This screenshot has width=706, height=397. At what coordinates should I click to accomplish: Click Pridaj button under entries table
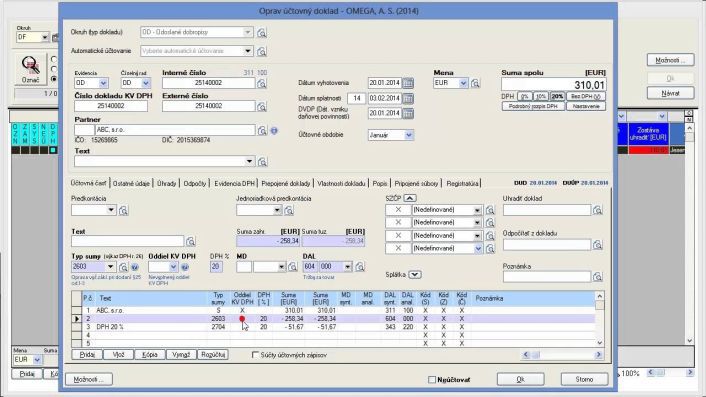pyautogui.click(x=87, y=355)
